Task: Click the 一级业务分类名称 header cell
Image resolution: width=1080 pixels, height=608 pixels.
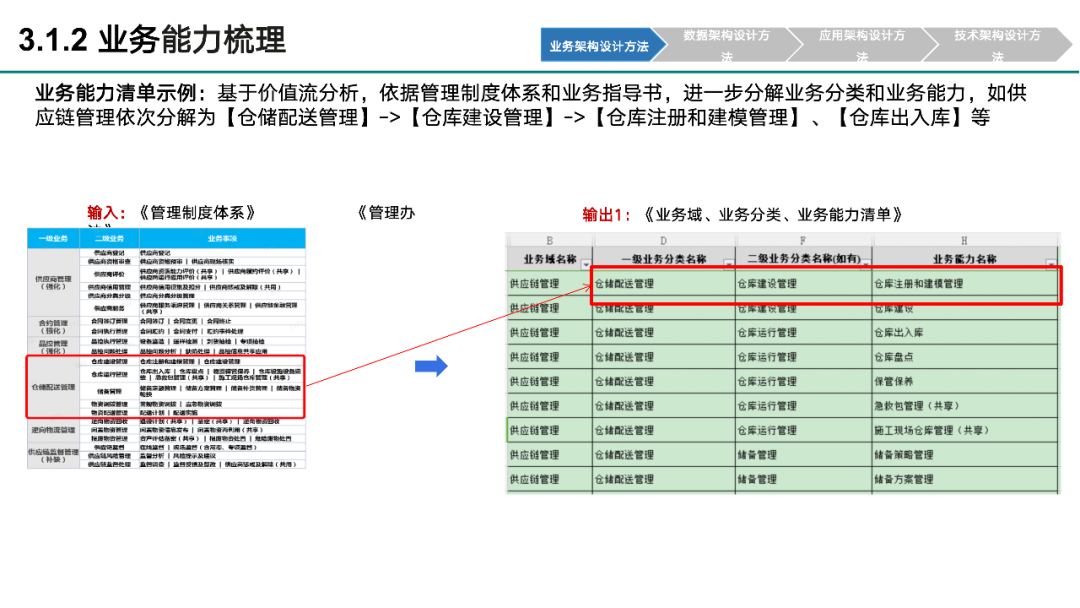Action: (x=663, y=259)
